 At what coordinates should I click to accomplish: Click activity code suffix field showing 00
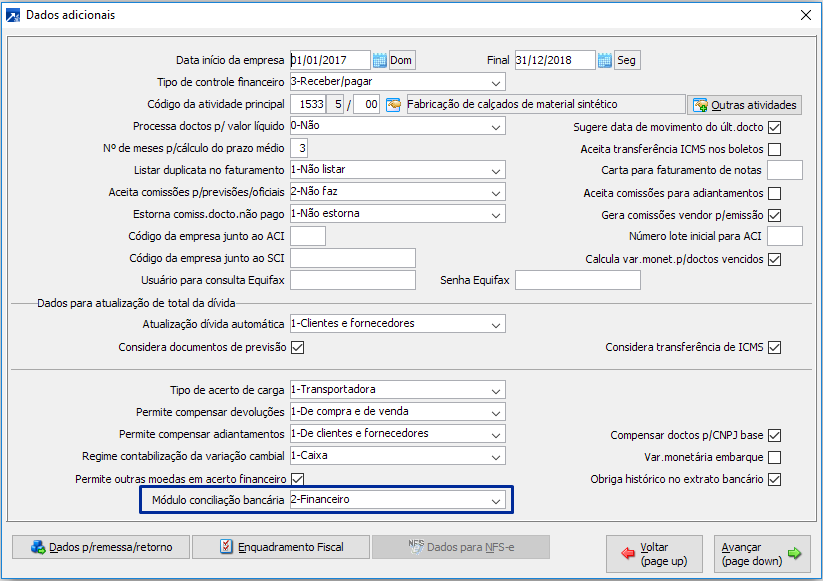pyautogui.click(x=366, y=104)
